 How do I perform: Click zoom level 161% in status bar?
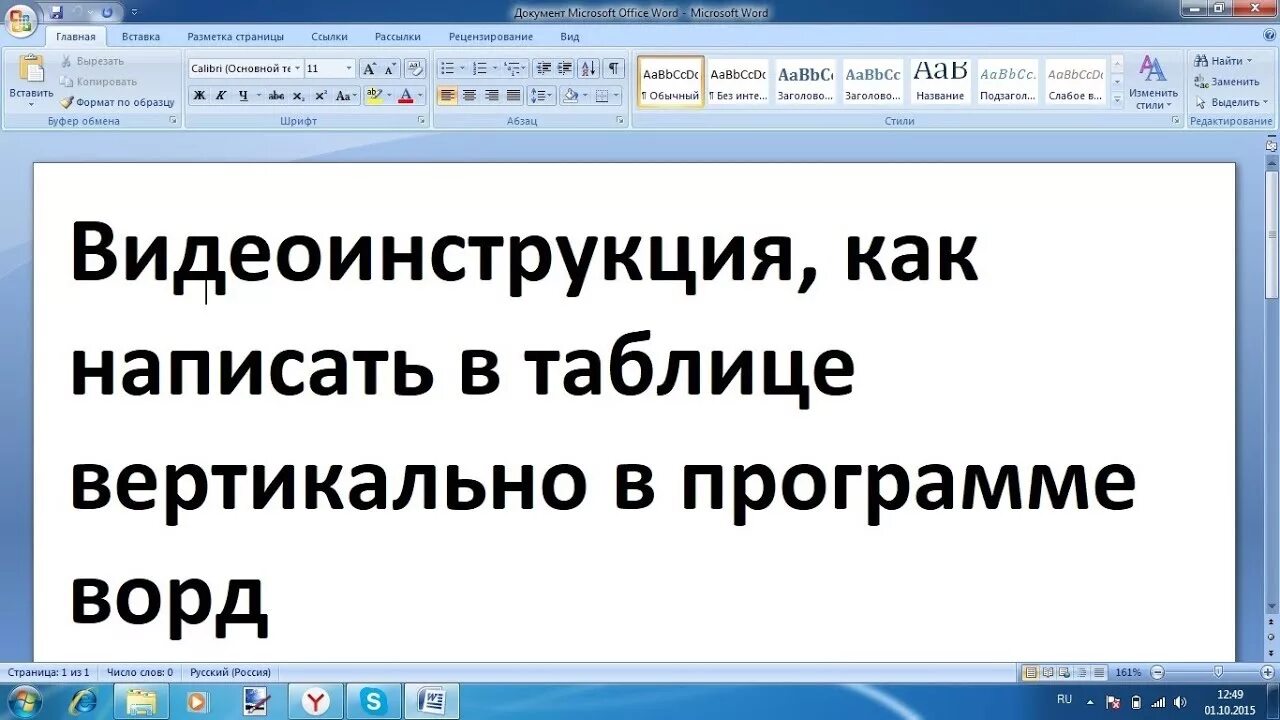(1128, 673)
